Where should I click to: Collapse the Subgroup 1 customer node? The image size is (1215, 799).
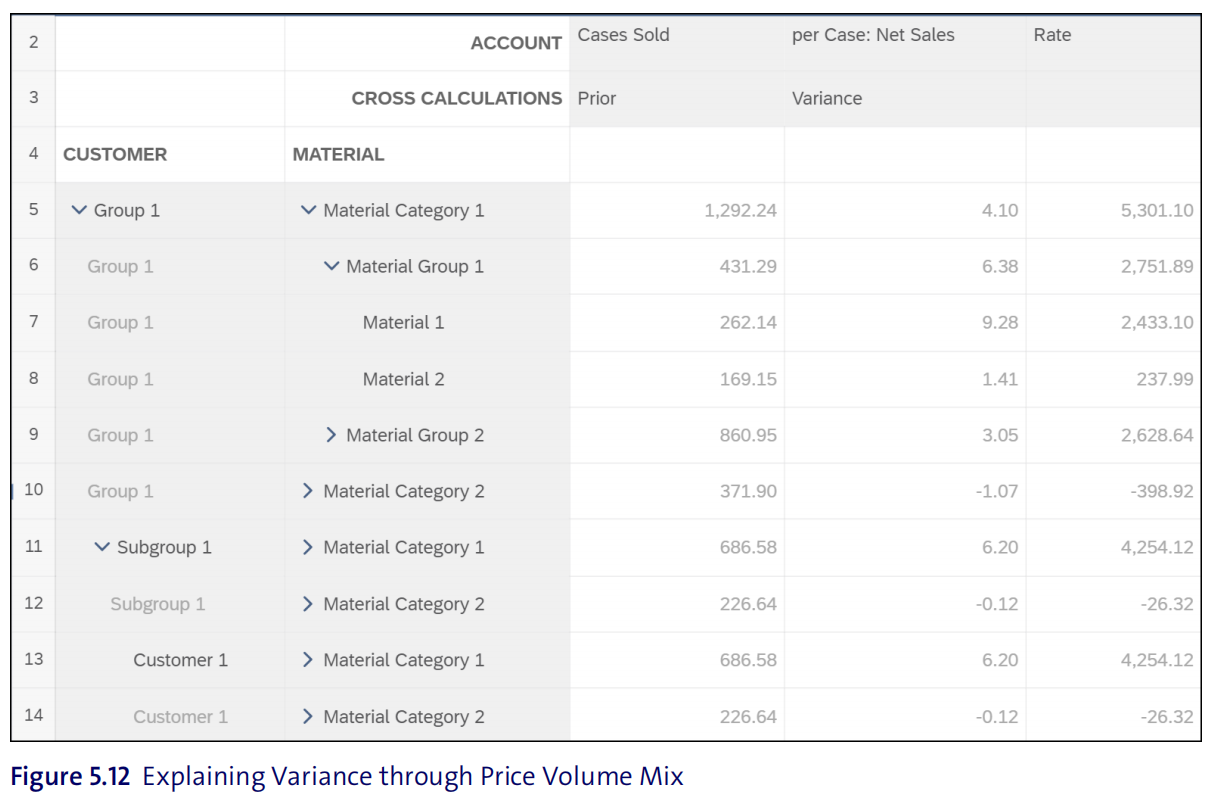[x=102, y=547]
